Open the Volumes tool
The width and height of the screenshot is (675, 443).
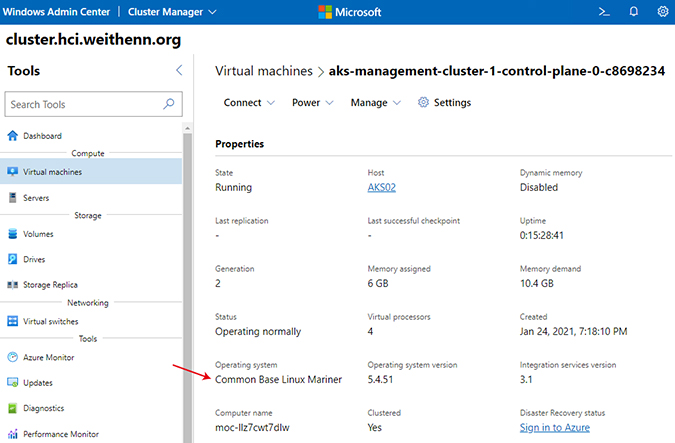[x=38, y=234]
